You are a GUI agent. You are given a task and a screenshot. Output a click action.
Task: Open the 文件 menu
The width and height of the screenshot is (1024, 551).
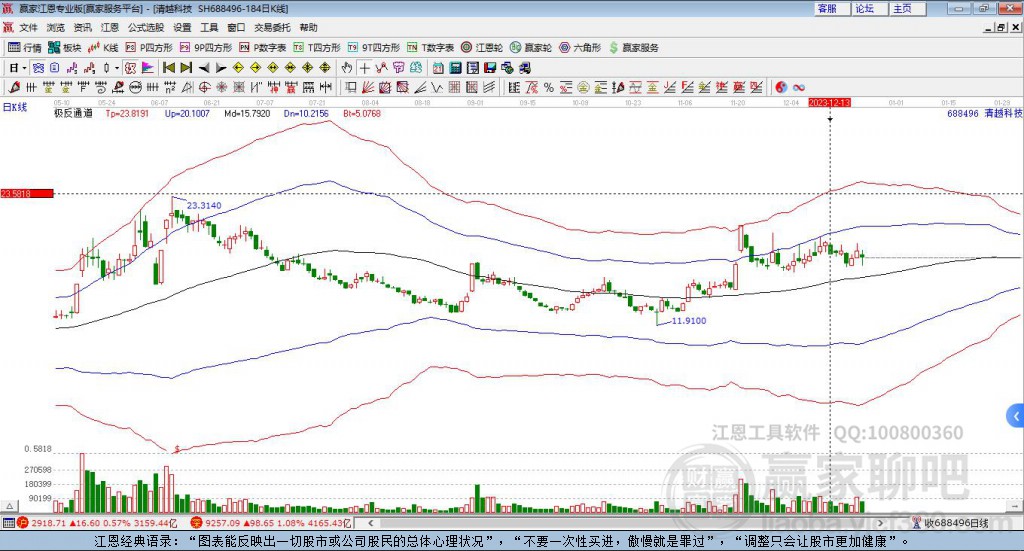coord(28,27)
